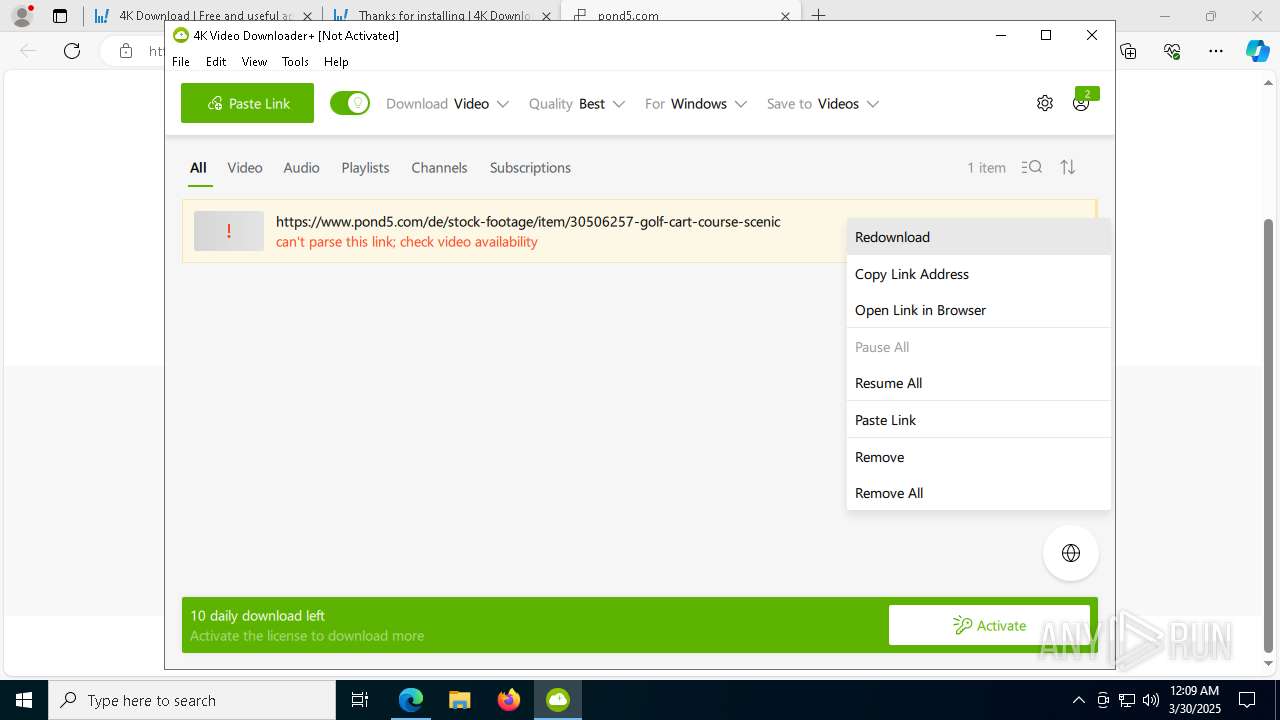Switch to the Audio tab
This screenshot has width=1280, height=720.
pyautogui.click(x=301, y=167)
